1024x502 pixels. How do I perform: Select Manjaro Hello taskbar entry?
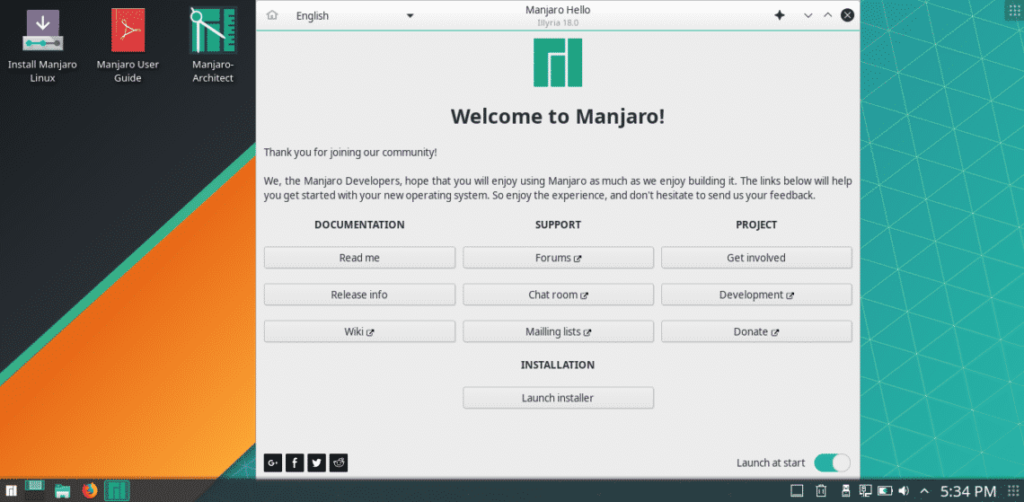point(117,490)
